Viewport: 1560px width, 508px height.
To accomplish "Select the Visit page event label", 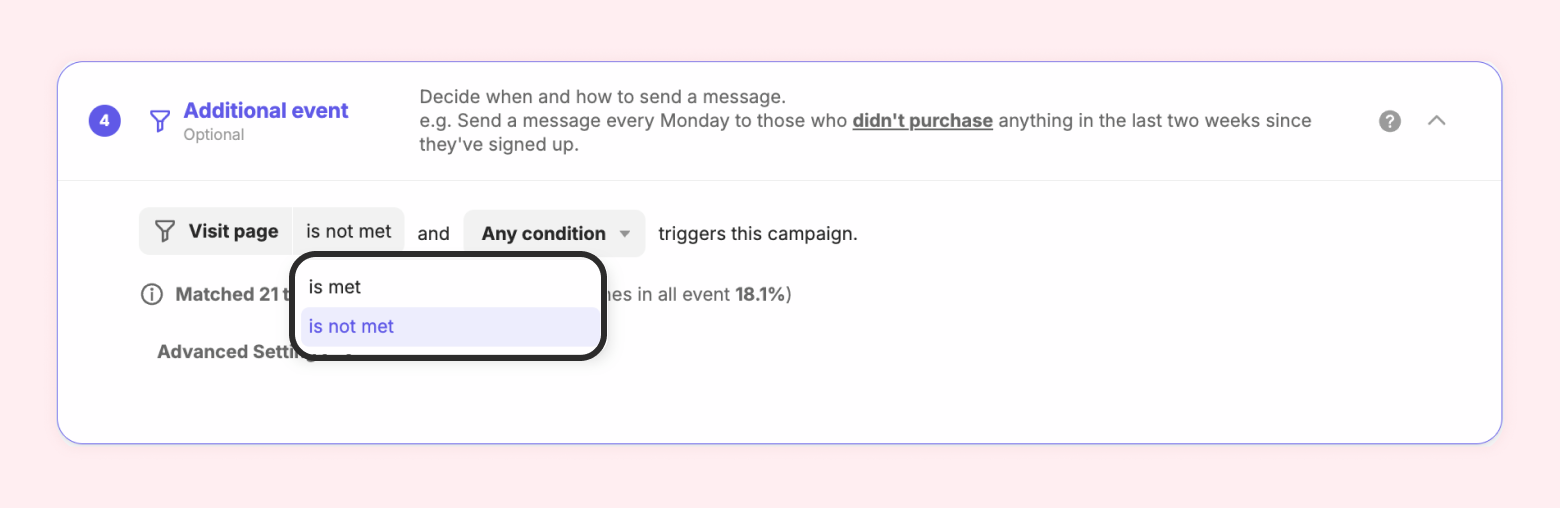I will point(233,232).
